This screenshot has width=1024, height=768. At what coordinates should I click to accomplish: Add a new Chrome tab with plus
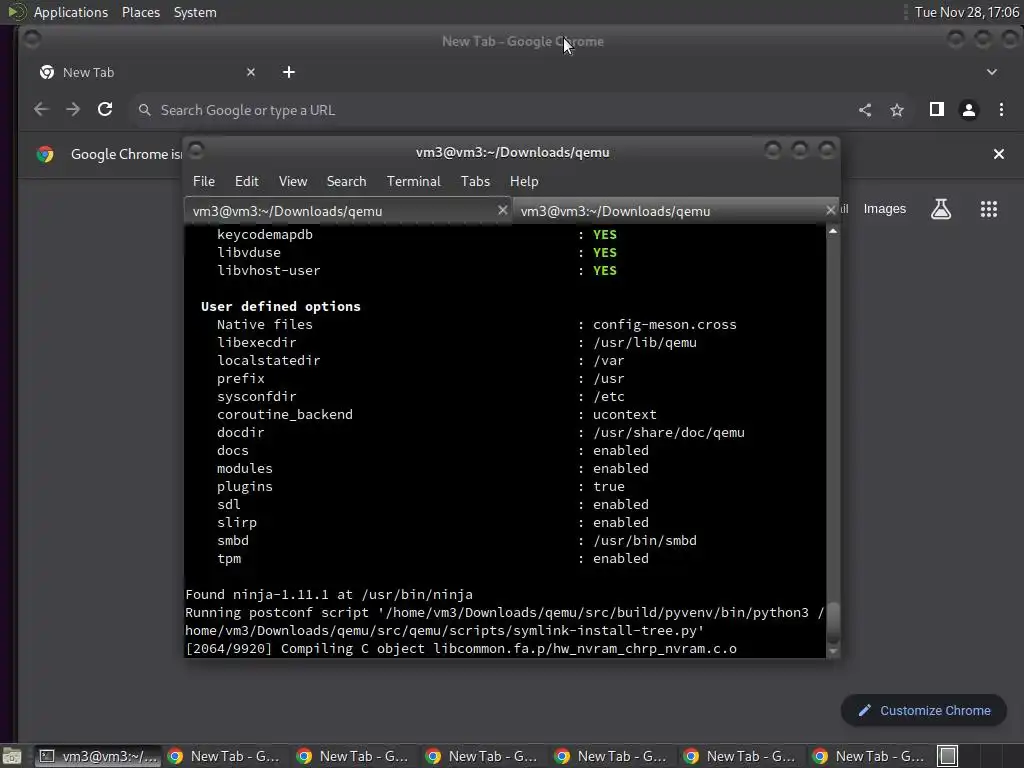[289, 72]
